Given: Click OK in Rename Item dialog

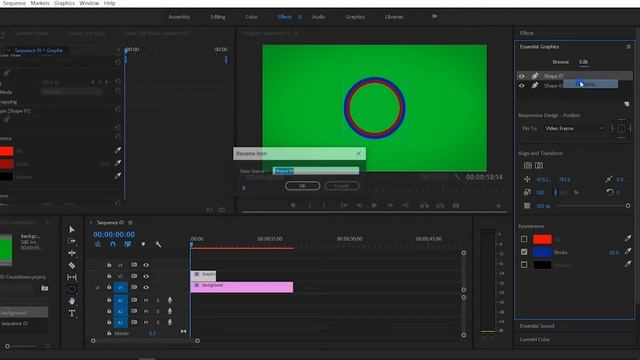Looking at the screenshot, I should pyautogui.click(x=302, y=186).
